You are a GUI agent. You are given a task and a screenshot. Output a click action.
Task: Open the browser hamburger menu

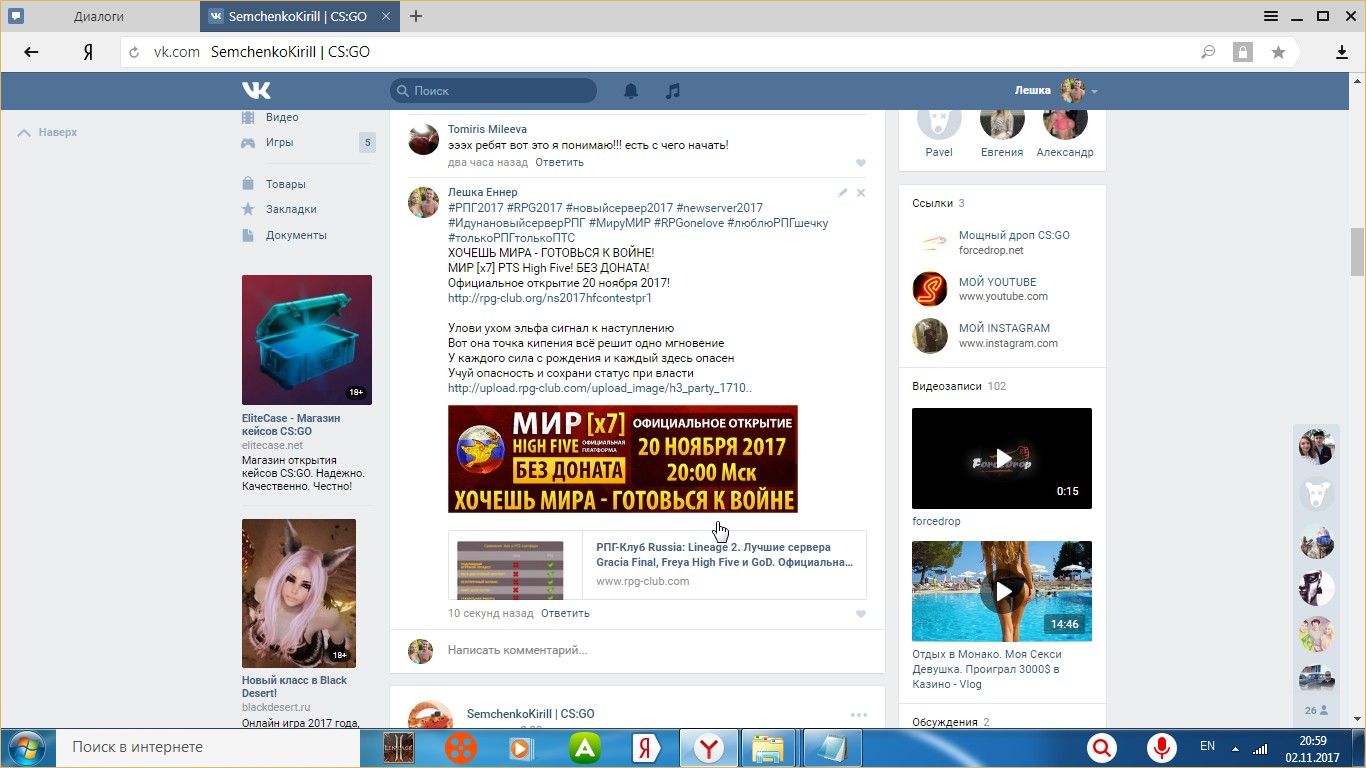pyautogui.click(x=1271, y=16)
